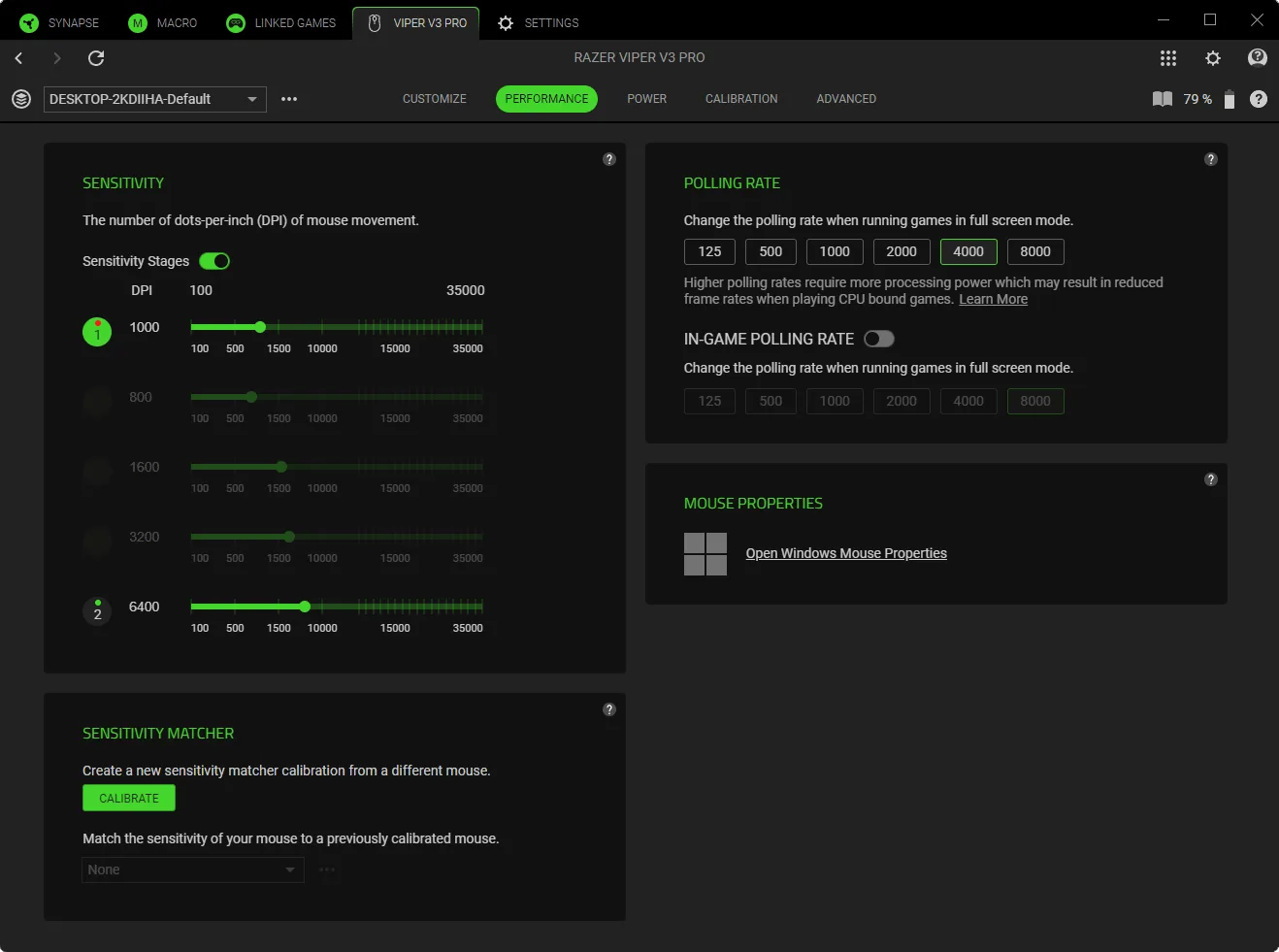Click the Calibrate button
The width and height of the screenshot is (1279, 952).
pos(129,798)
